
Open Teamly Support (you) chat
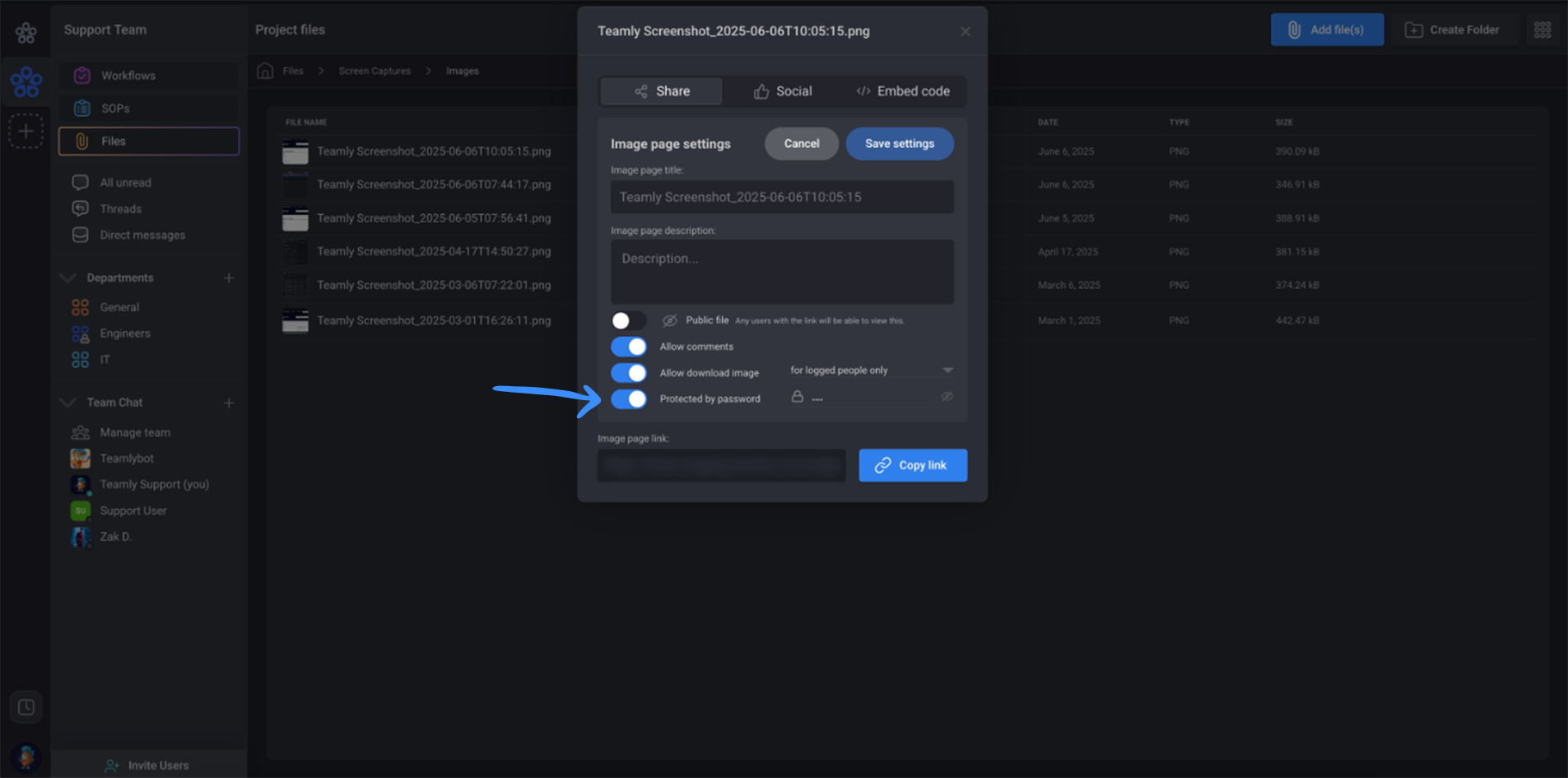pos(154,485)
